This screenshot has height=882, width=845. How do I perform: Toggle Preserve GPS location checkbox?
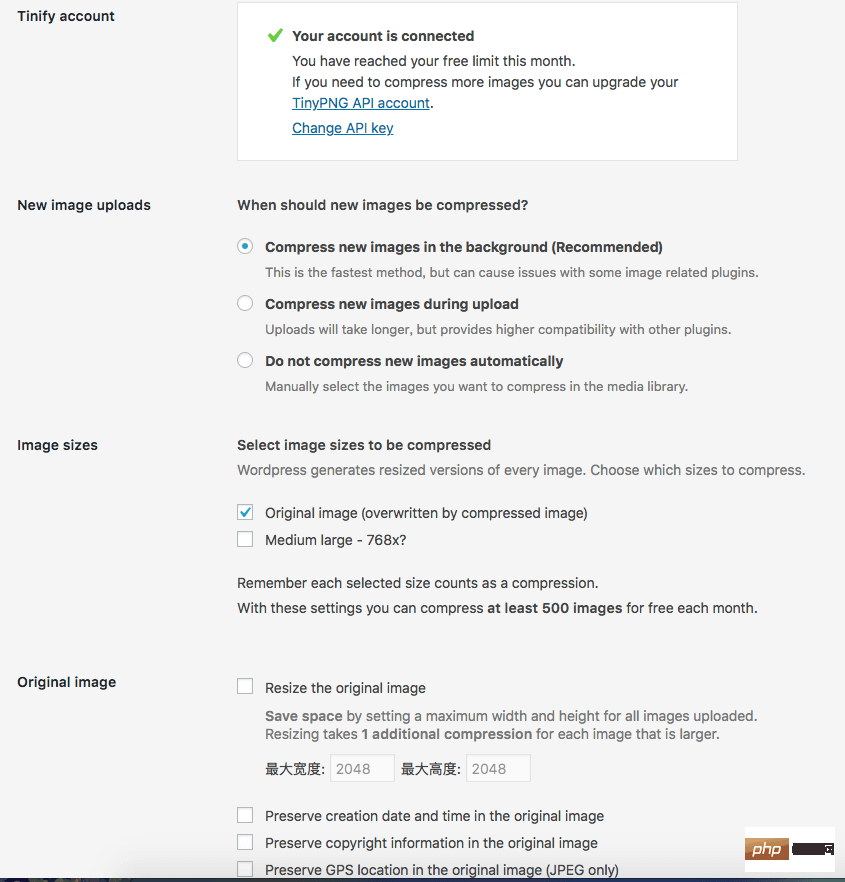tap(245, 869)
